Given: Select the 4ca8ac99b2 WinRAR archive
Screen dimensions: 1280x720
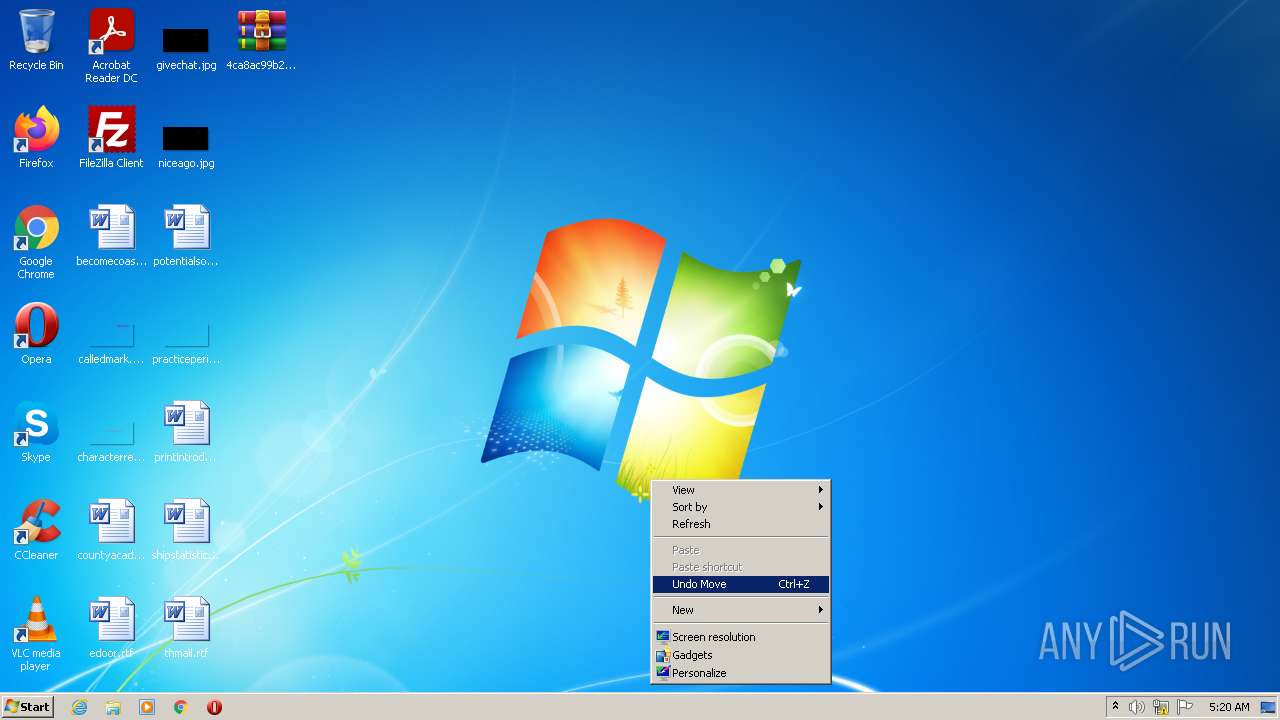Looking at the screenshot, I should (261, 40).
